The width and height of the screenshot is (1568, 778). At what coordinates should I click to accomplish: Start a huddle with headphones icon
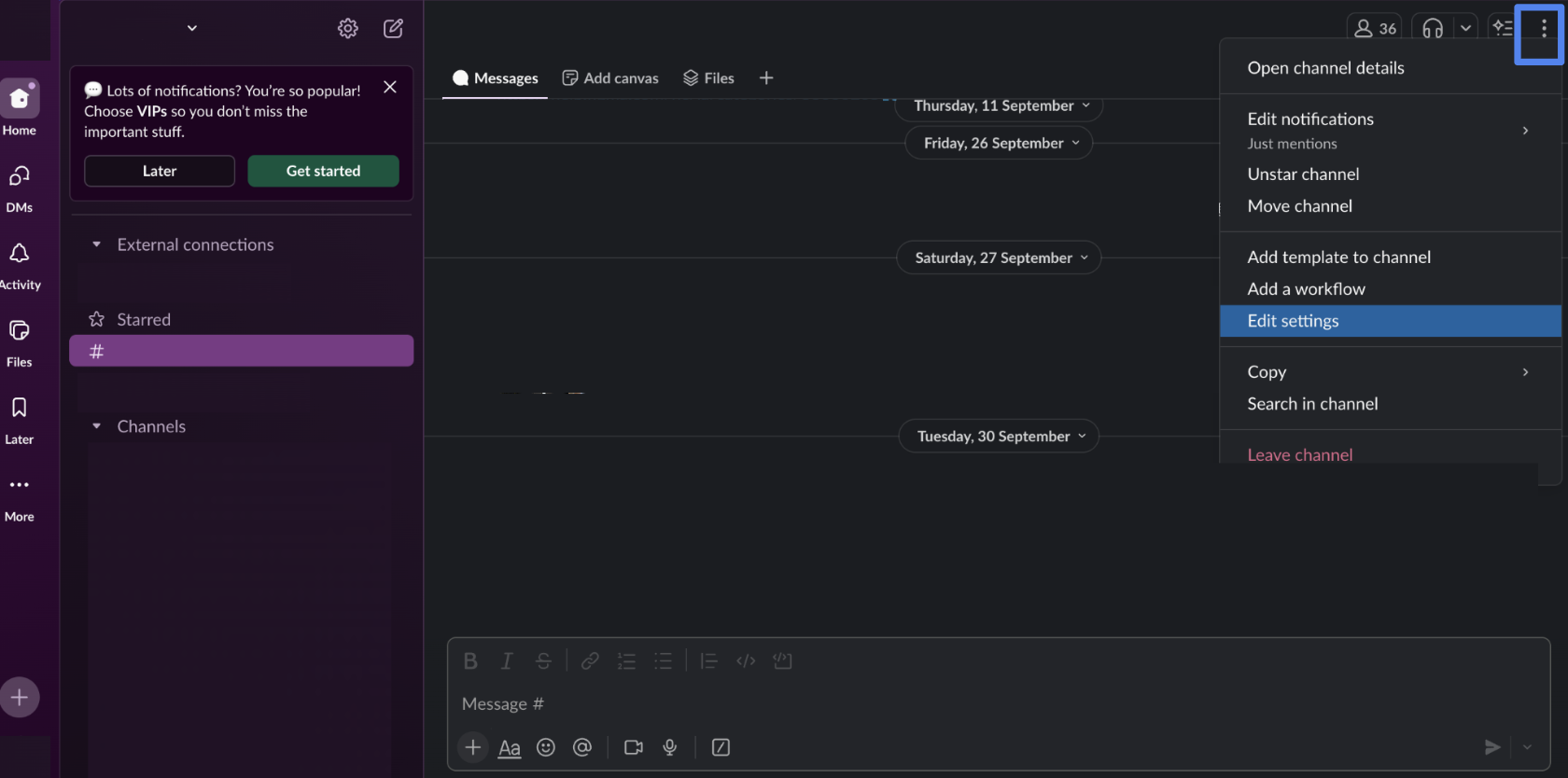point(1433,28)
